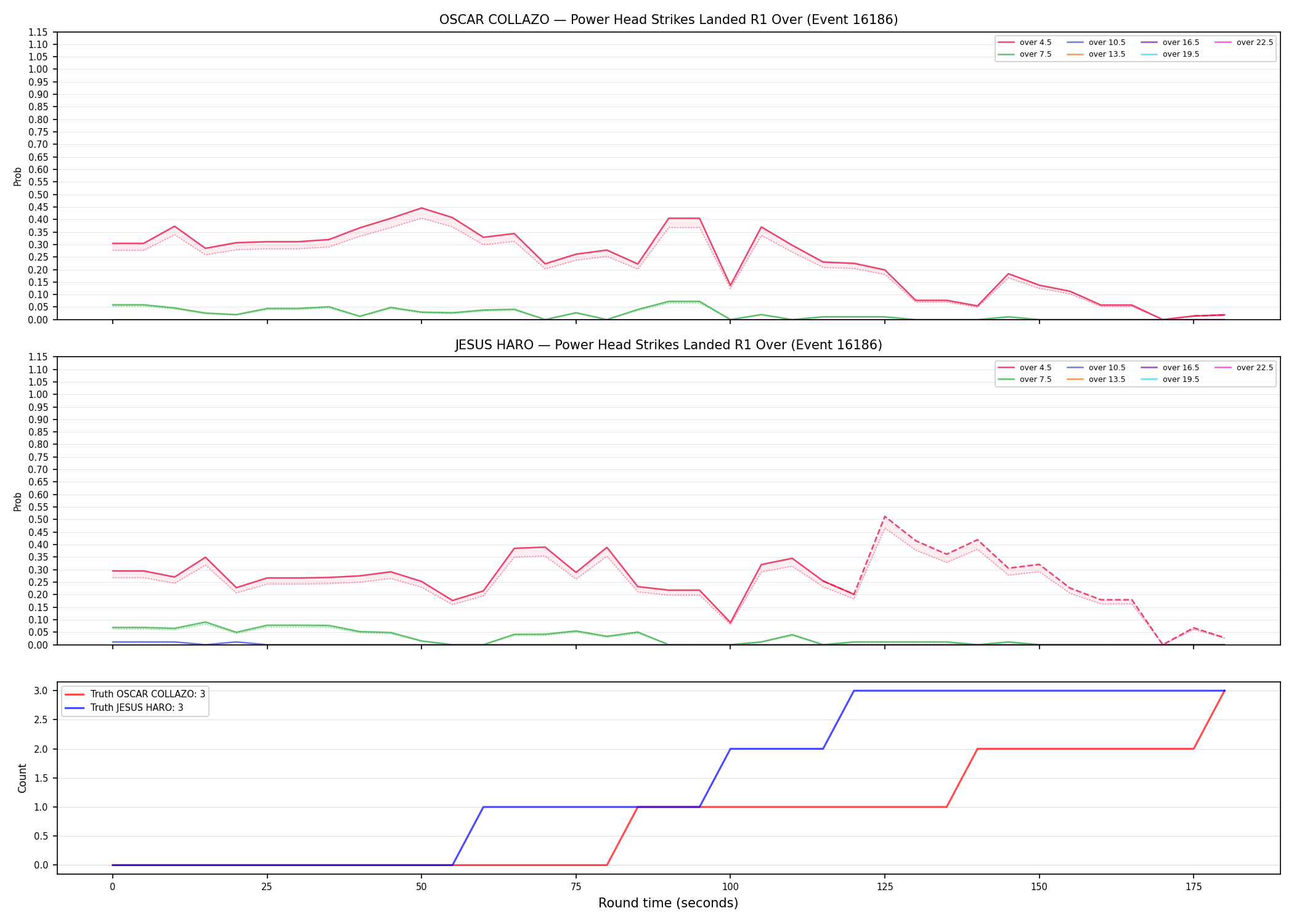Click the 'Prob' label of the Jesus Haro chart
1294x924 pixels.
click(x=18, y=501)
